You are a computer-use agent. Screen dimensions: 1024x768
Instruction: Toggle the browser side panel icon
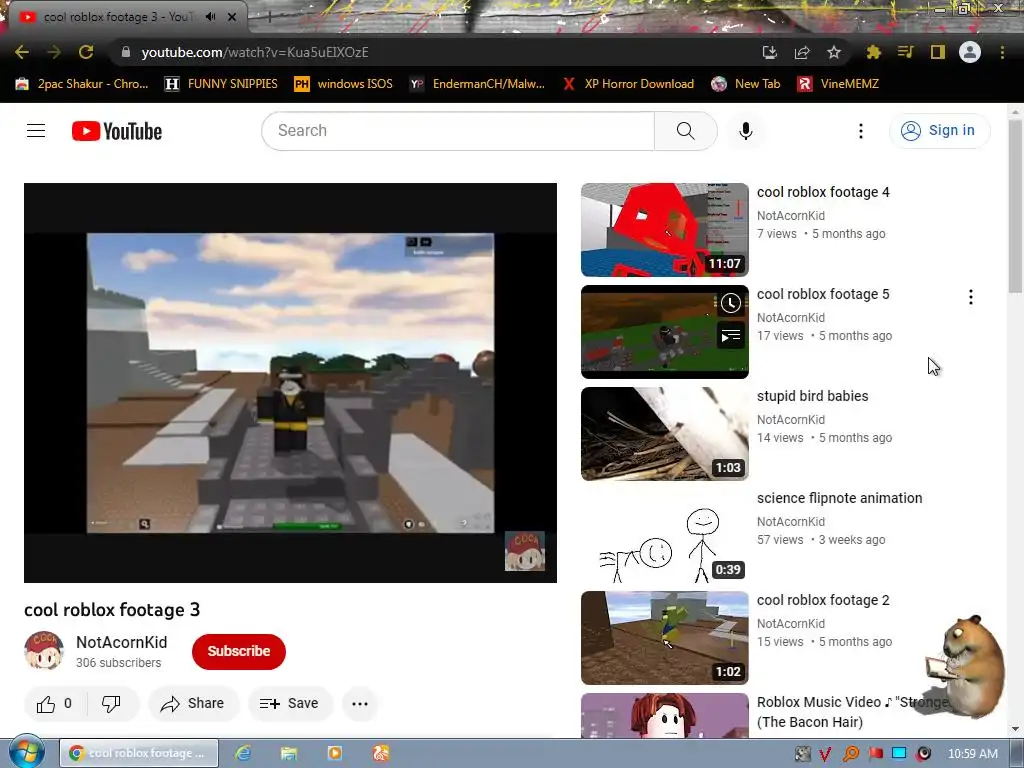[938, 52]
